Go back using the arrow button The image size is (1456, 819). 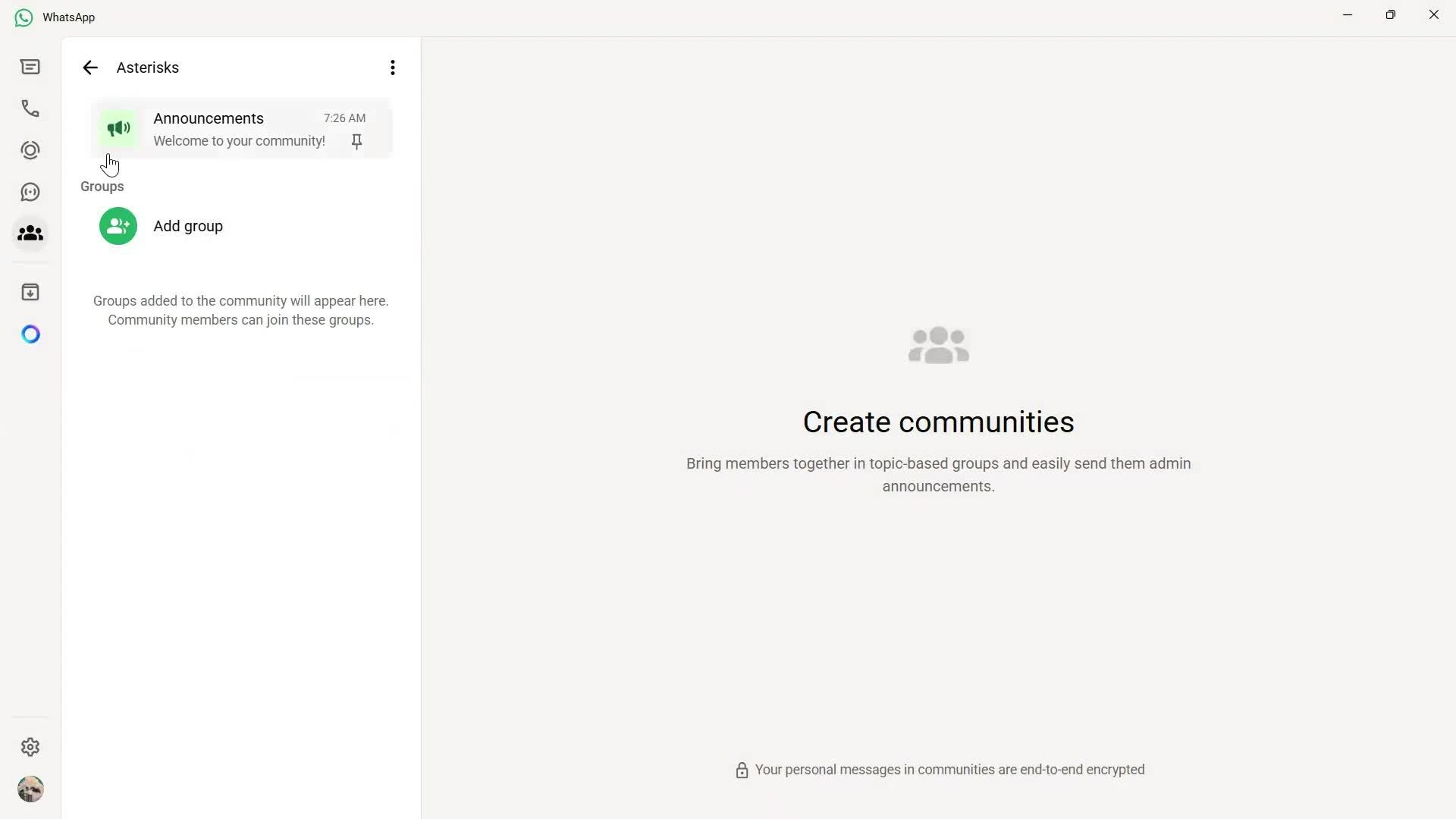tap(89, 67)
